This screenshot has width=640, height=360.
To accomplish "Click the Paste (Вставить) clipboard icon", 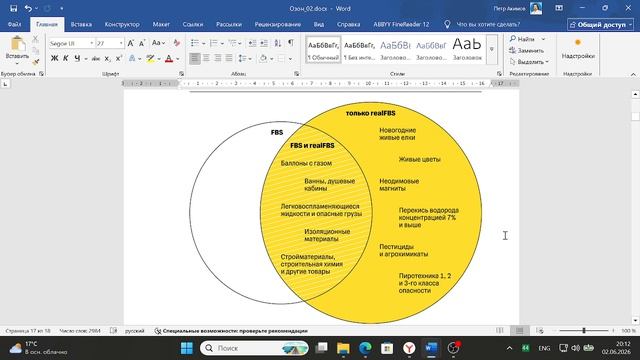I will (x=17, y=44).
